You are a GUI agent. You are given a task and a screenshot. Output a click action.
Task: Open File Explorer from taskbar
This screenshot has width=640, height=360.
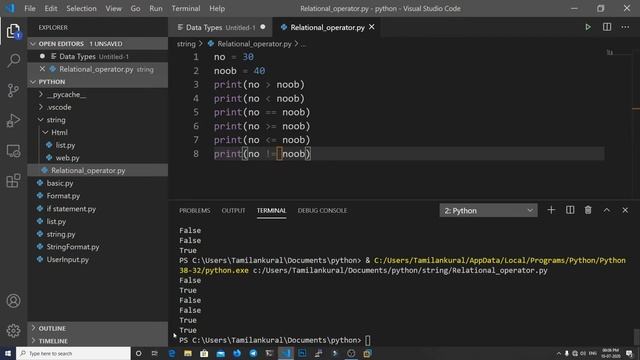188,353
